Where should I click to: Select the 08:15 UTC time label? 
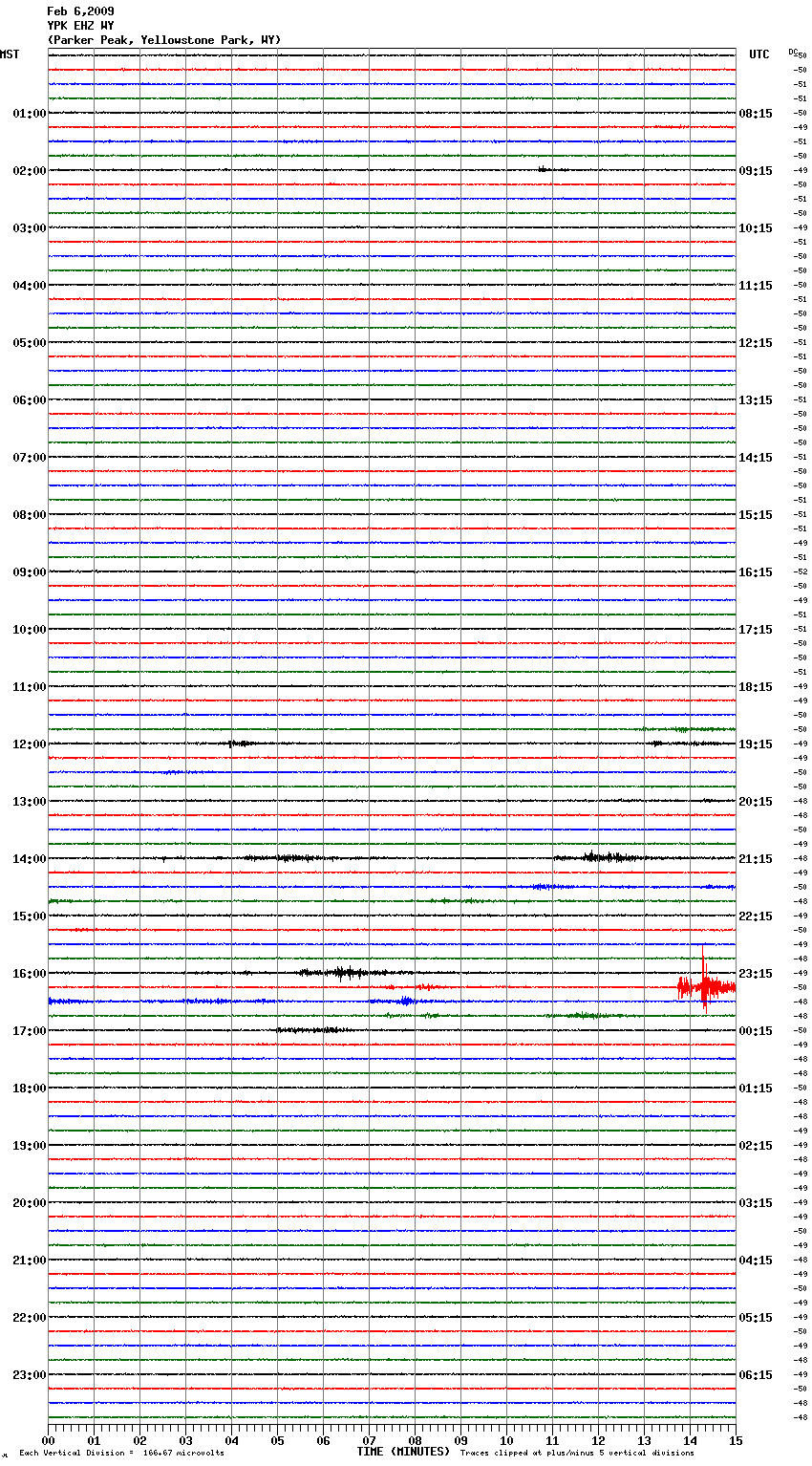click(756, 114)
